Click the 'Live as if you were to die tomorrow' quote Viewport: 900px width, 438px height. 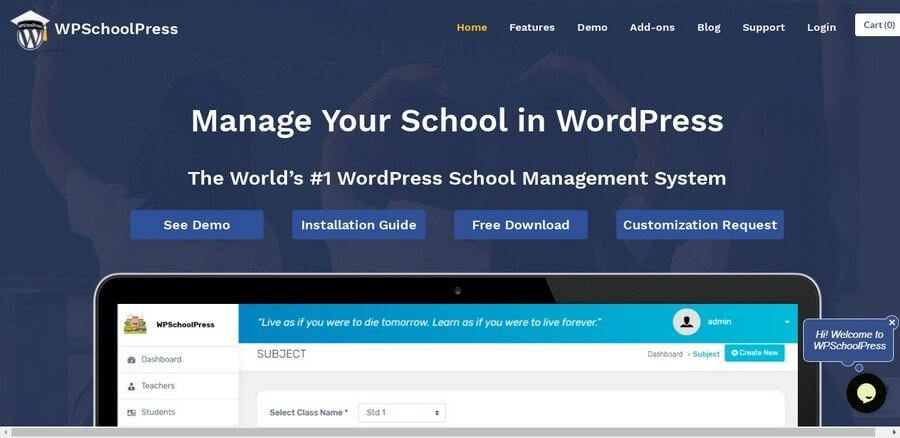coord(429,323)
